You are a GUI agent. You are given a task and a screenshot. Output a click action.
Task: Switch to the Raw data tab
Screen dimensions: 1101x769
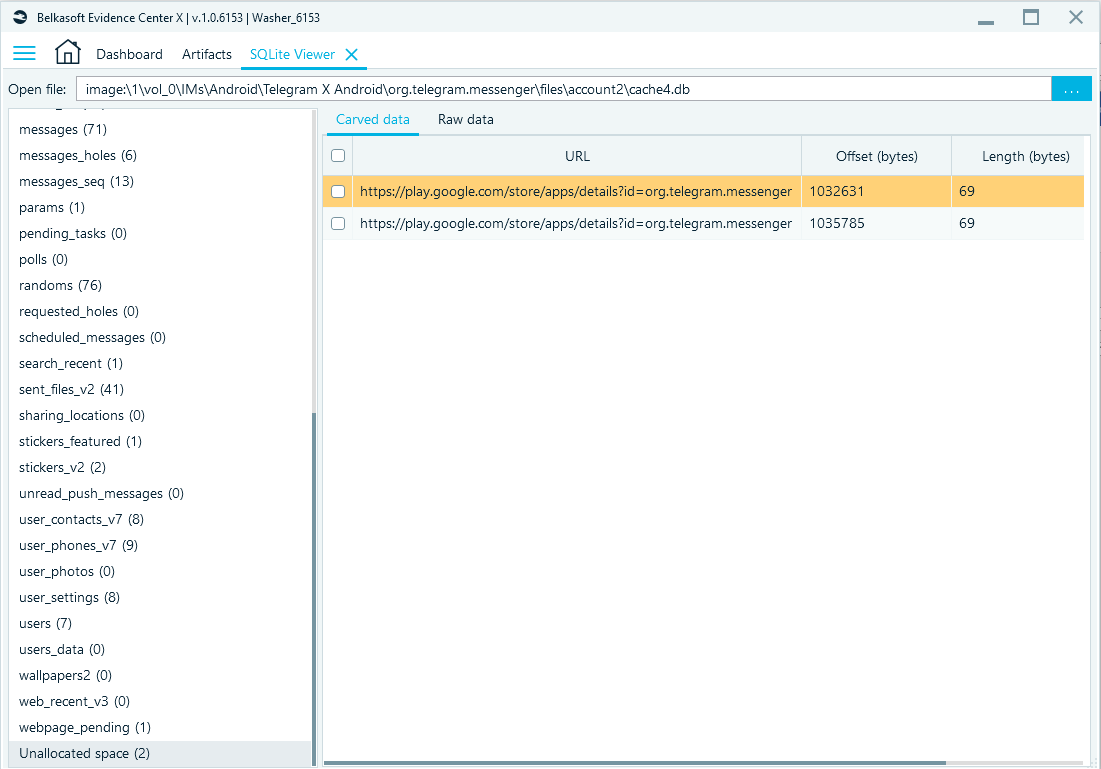pyautogui.click(x=465, y=119)
